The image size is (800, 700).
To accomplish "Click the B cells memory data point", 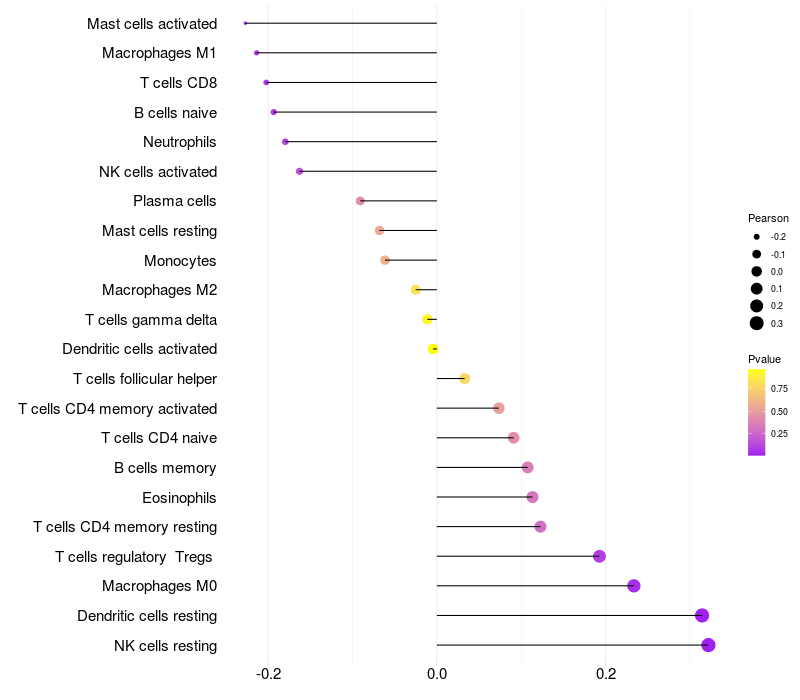I will click(x=527, y=467).
